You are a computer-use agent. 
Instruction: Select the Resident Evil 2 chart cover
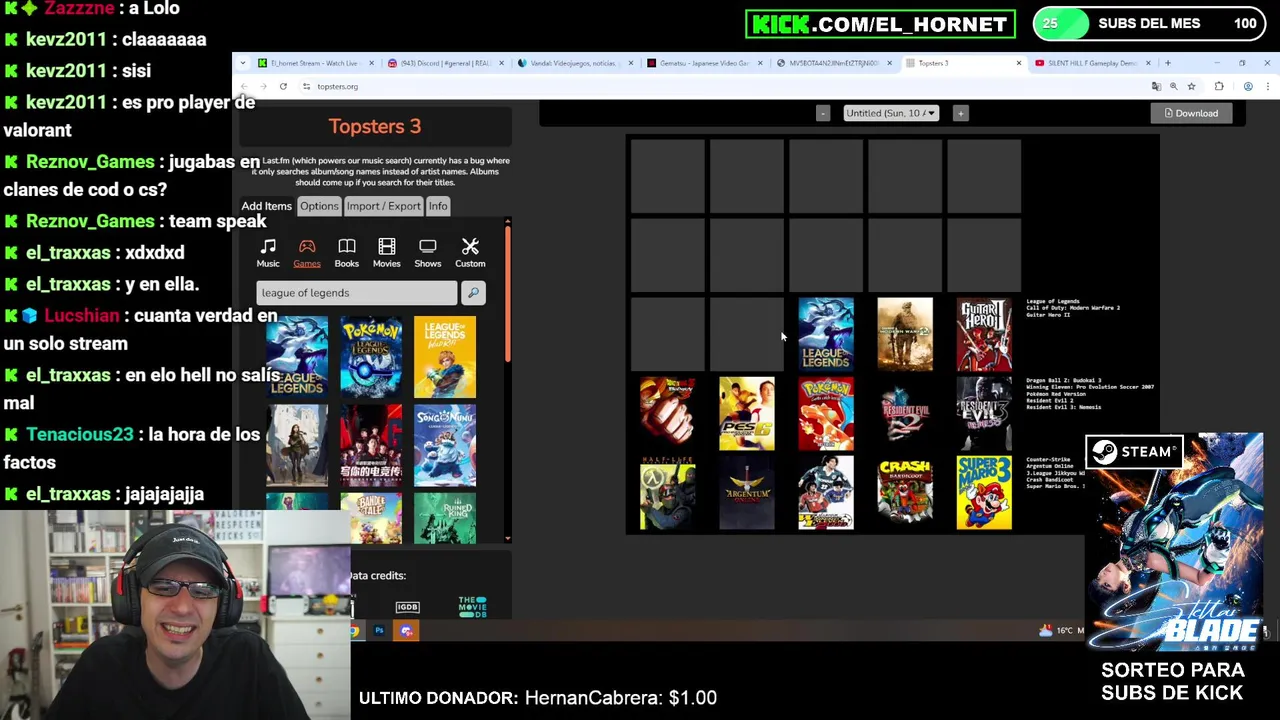905,413
